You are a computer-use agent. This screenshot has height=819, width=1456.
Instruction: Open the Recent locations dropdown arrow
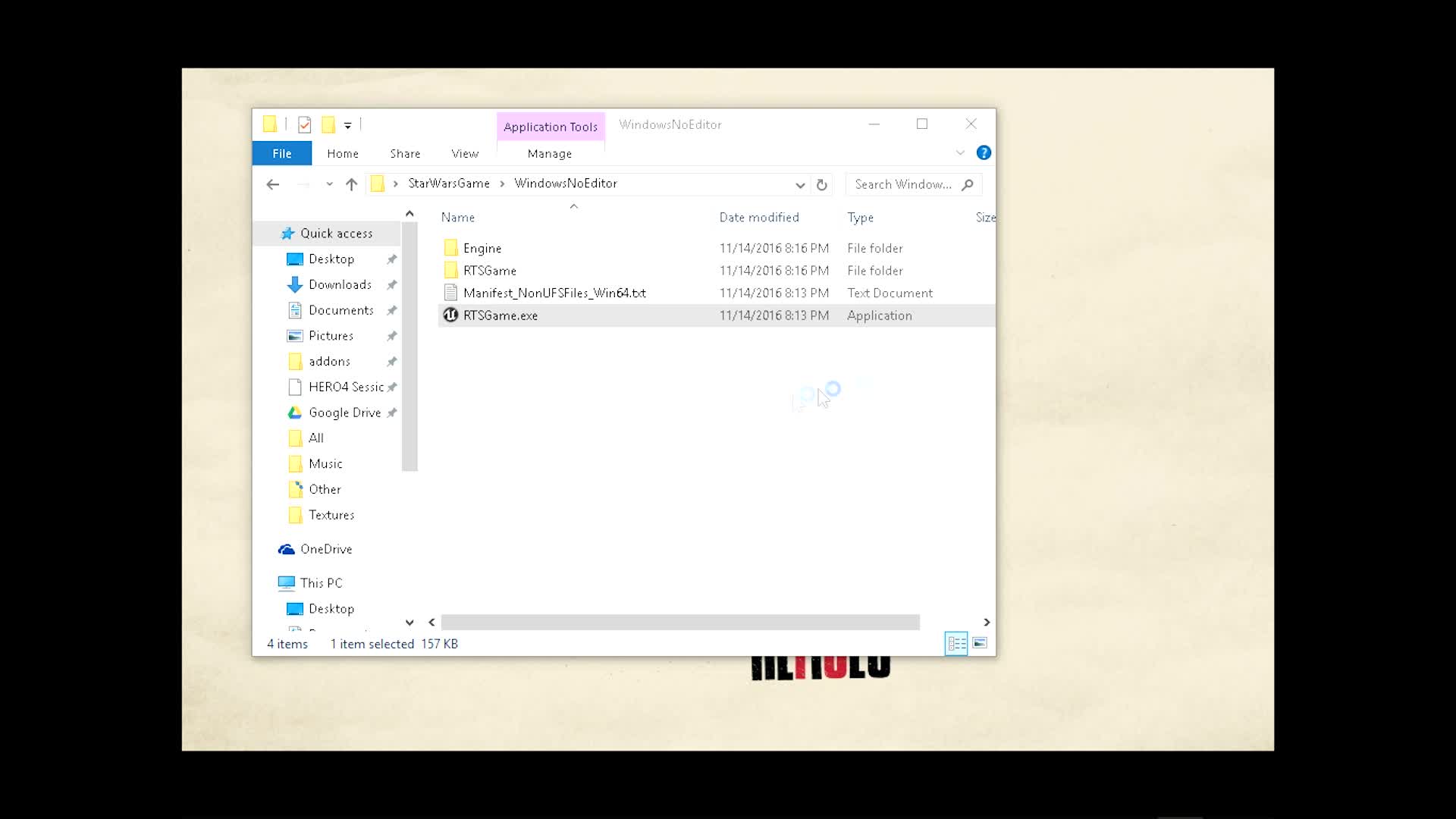pyautogui.click(x=329, y=184)
